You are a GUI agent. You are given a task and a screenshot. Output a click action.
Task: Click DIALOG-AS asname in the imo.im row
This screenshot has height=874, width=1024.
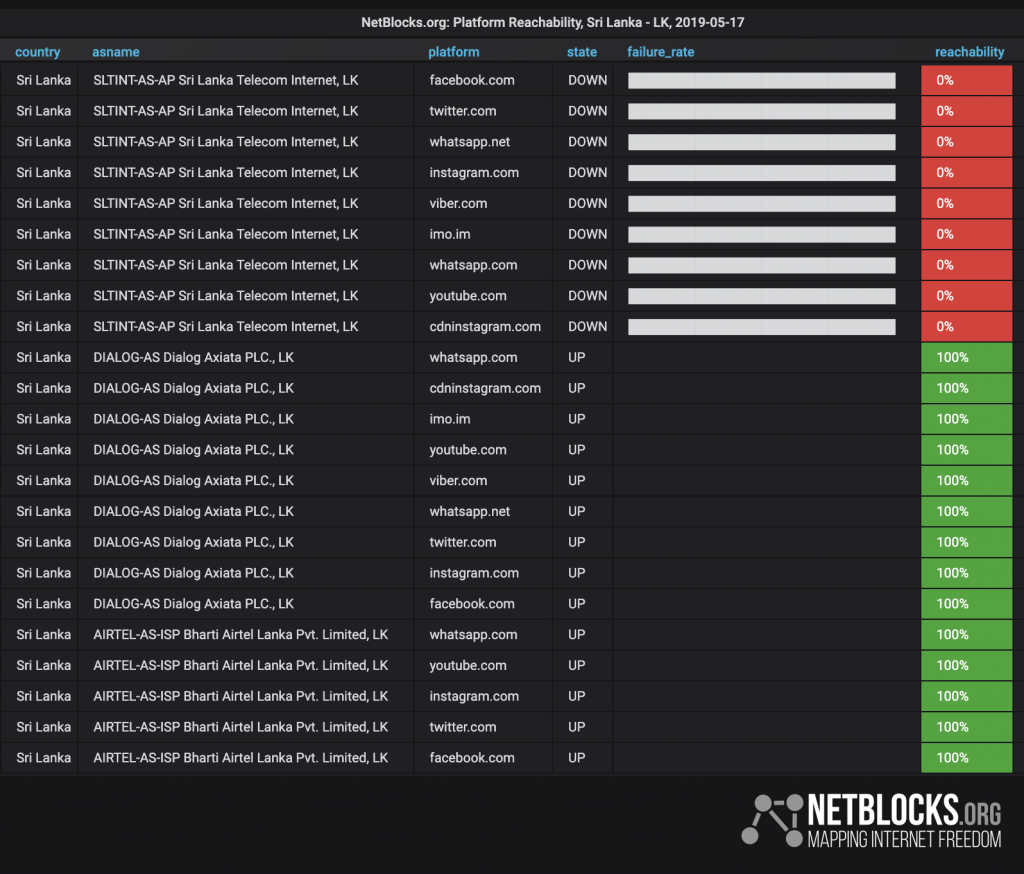click(193, 419)
